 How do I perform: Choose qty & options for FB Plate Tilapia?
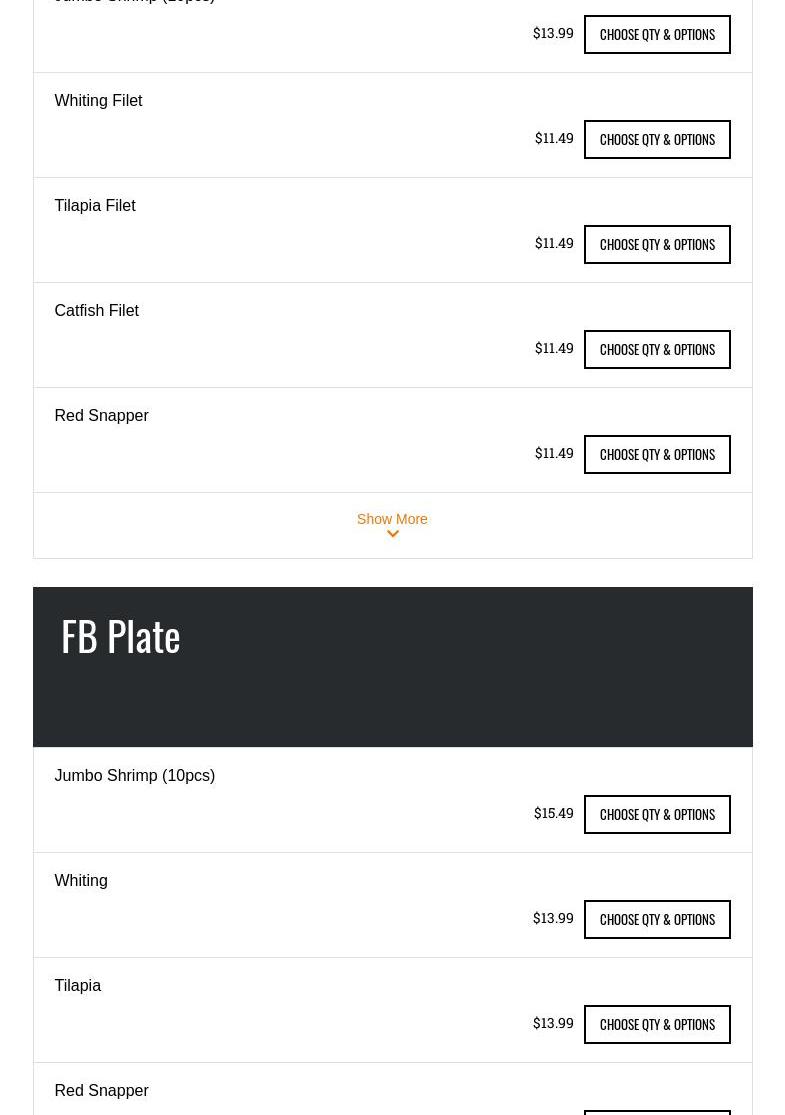pyautogui.click(x=657, y=1024)
